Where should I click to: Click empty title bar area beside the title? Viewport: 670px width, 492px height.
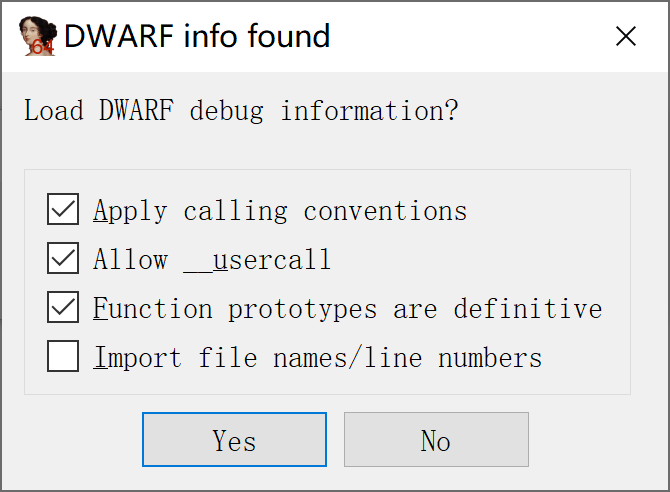[460, 37]
